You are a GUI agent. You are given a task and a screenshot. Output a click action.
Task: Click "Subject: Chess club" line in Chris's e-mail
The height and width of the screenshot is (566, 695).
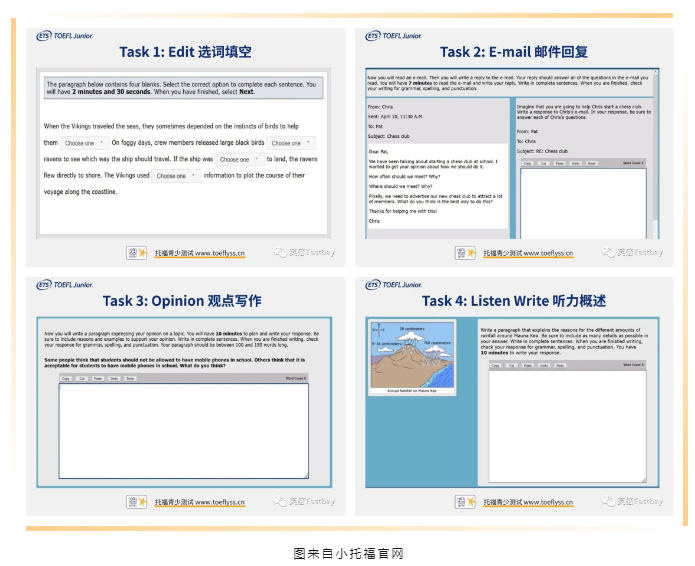coord(389,136)
